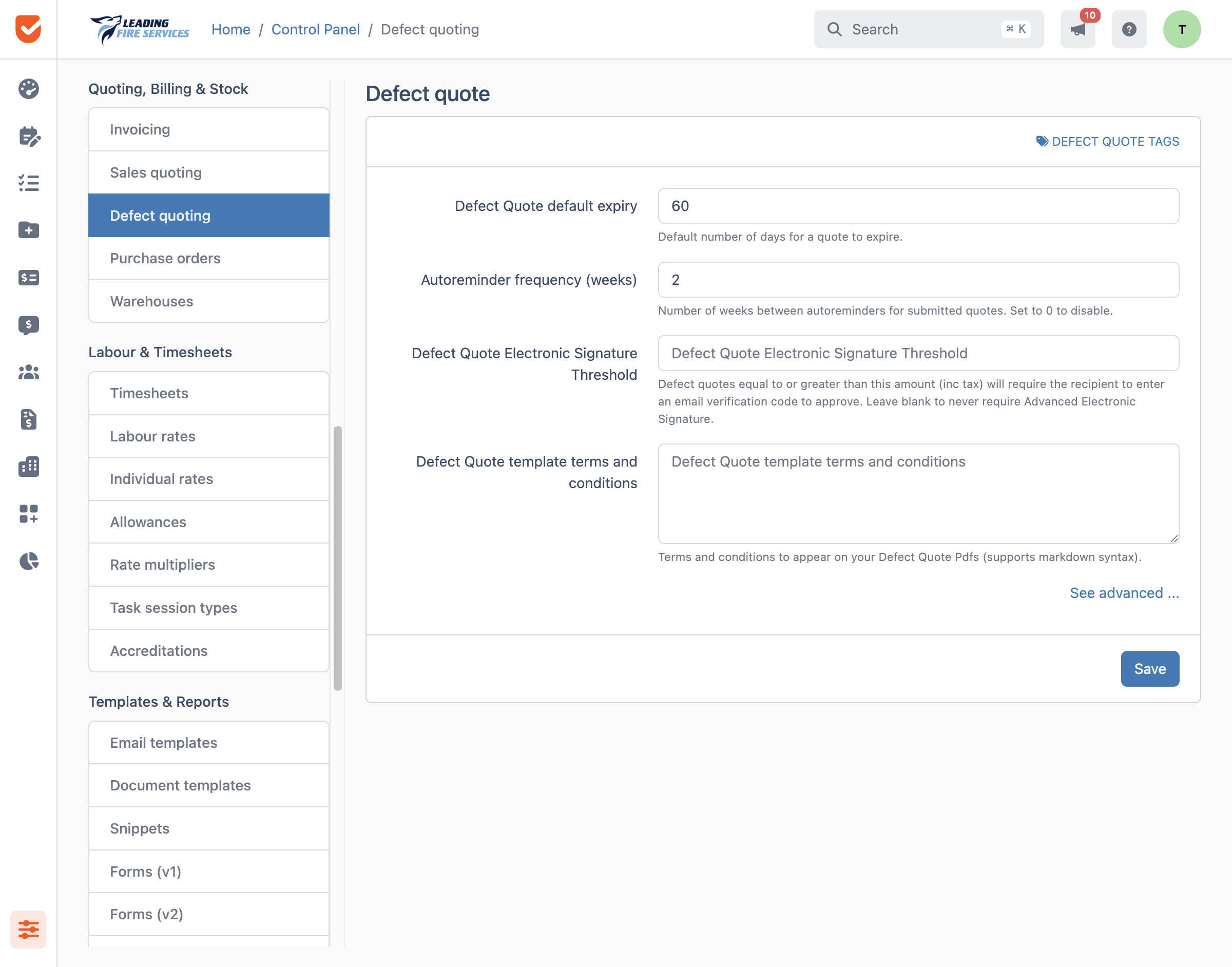
Task: Go to Control Panel breadcrumb link
Action: (x=315, y=29)
